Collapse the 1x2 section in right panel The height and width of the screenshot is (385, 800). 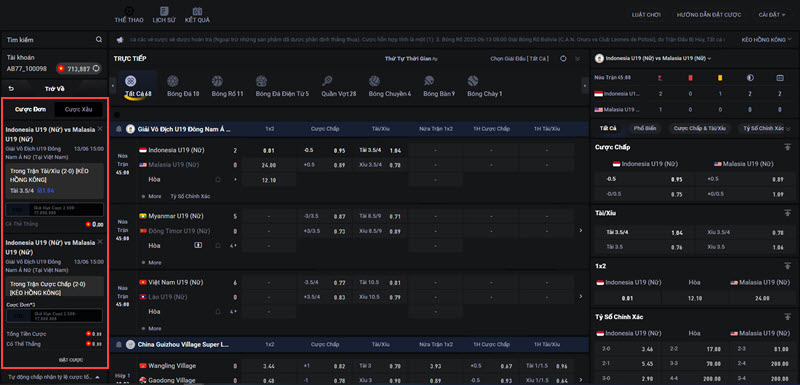(787, 266)
